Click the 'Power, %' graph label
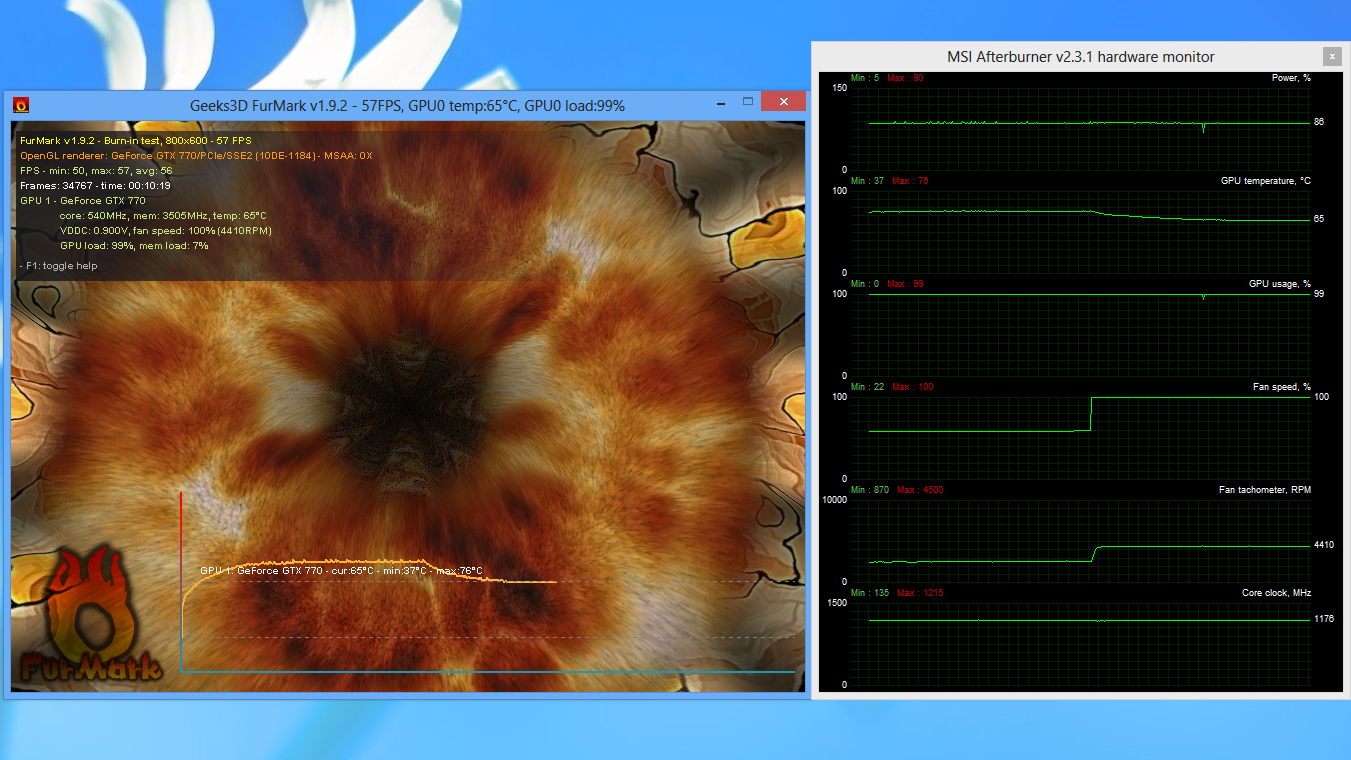Viewport: 1351px width, 760px height. (x=1291, y=78)
